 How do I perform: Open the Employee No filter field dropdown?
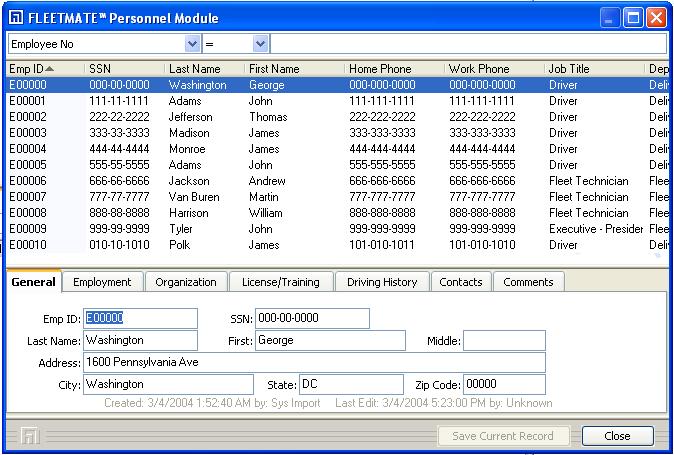pyautogui.click(x=192, y=44)
